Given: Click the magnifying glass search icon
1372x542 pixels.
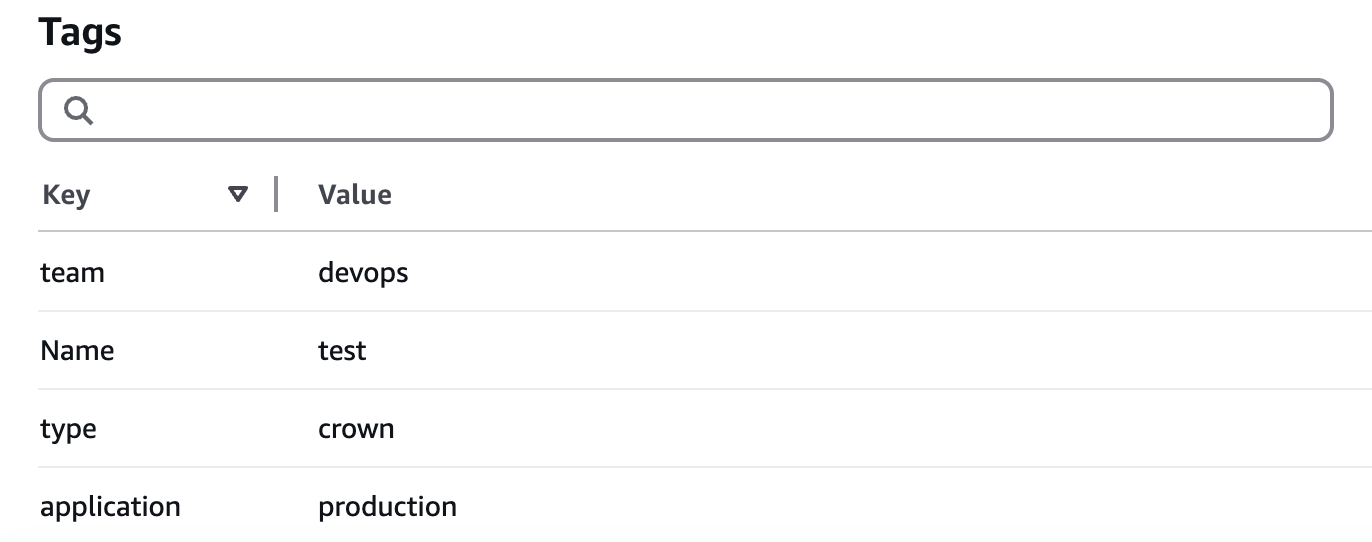Looking at the screenshot, I should pyautogui.click(x=78, y=110).
